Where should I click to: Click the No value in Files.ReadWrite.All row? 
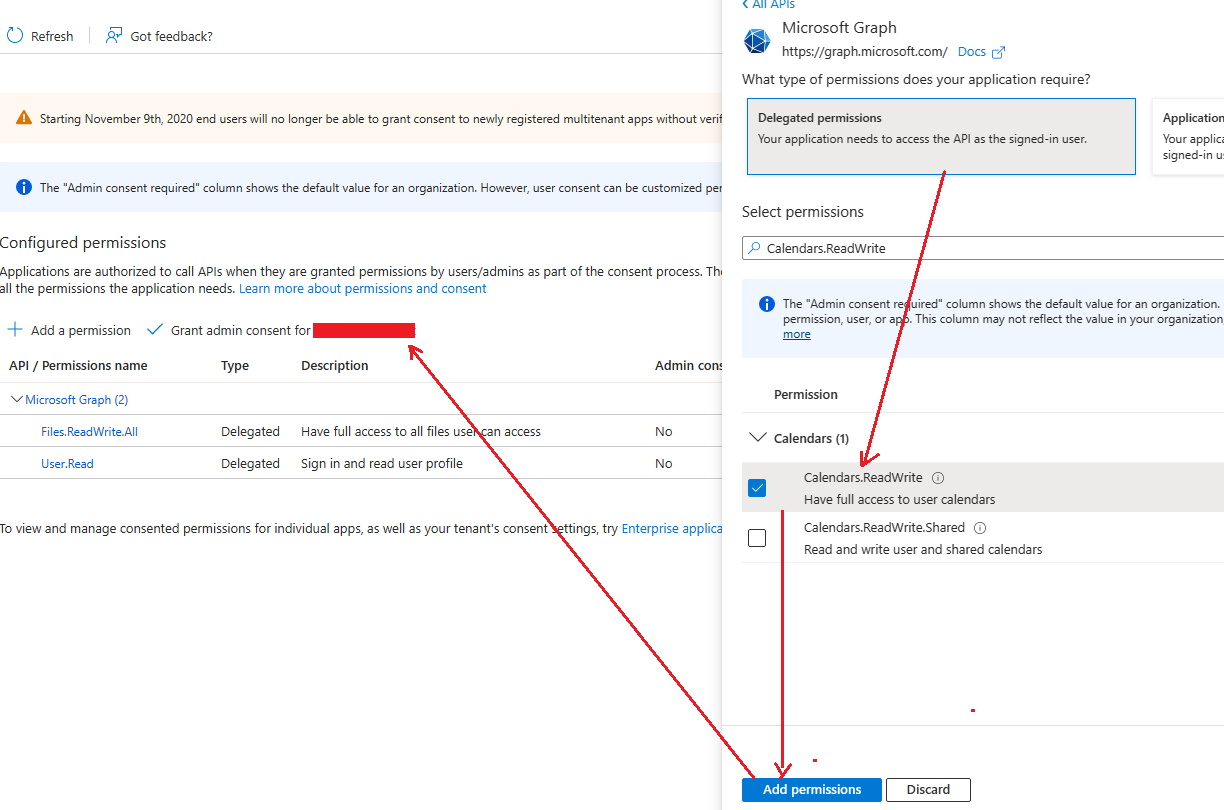tap(664, 432)
